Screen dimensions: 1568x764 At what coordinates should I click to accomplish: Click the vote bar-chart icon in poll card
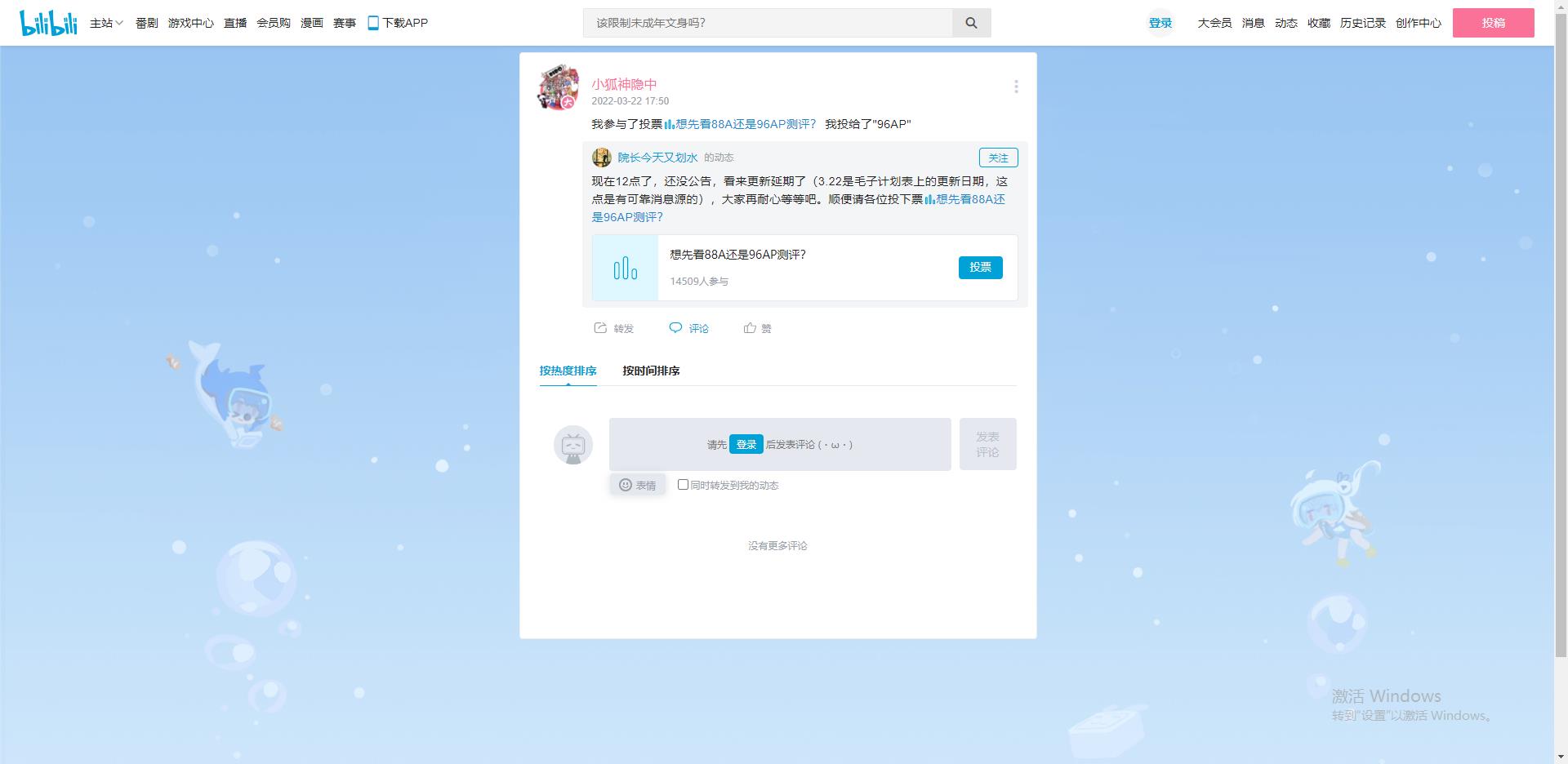coord(625,268)
